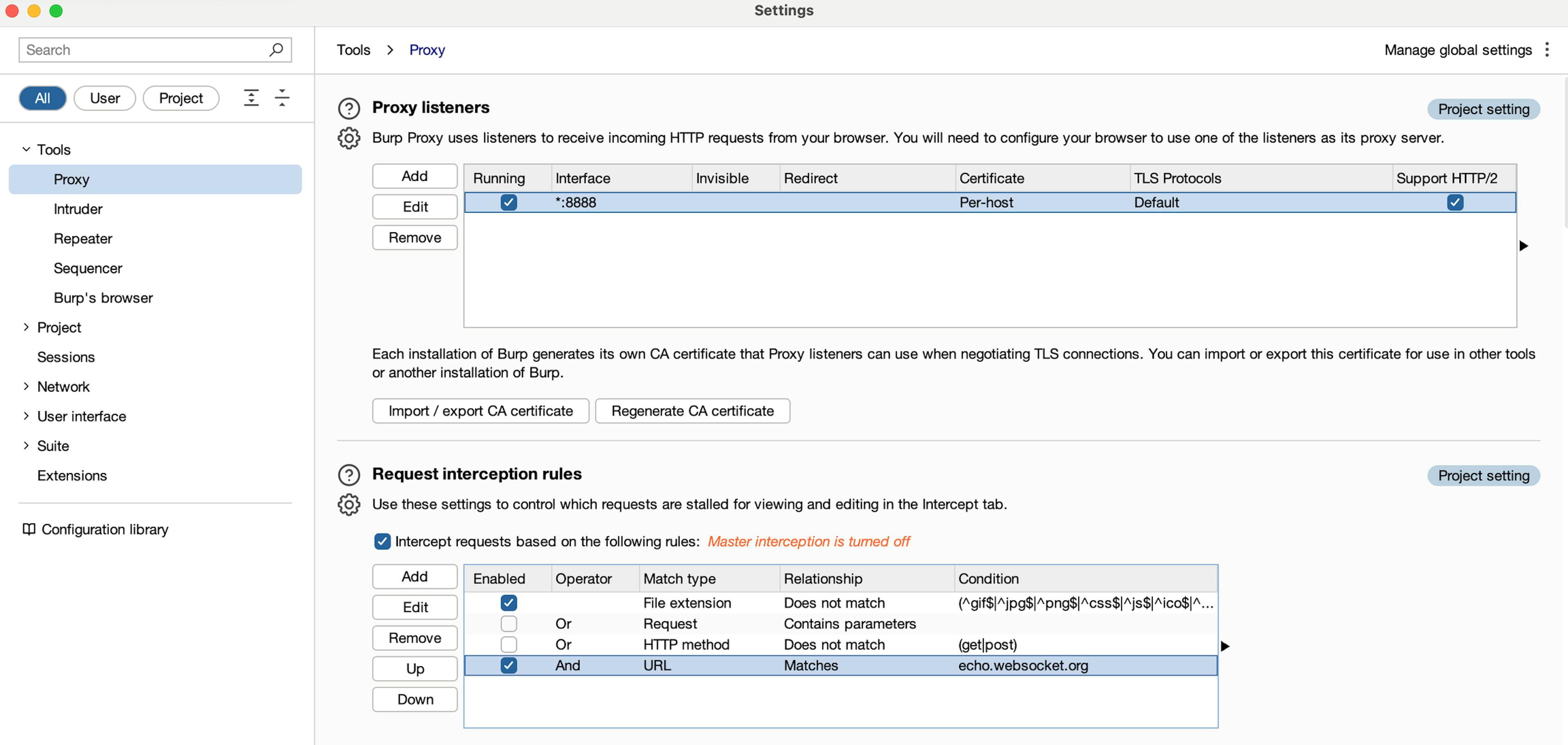
Task: Open the Proxy listeners gear options icon
Action: (x=349, y=138)
